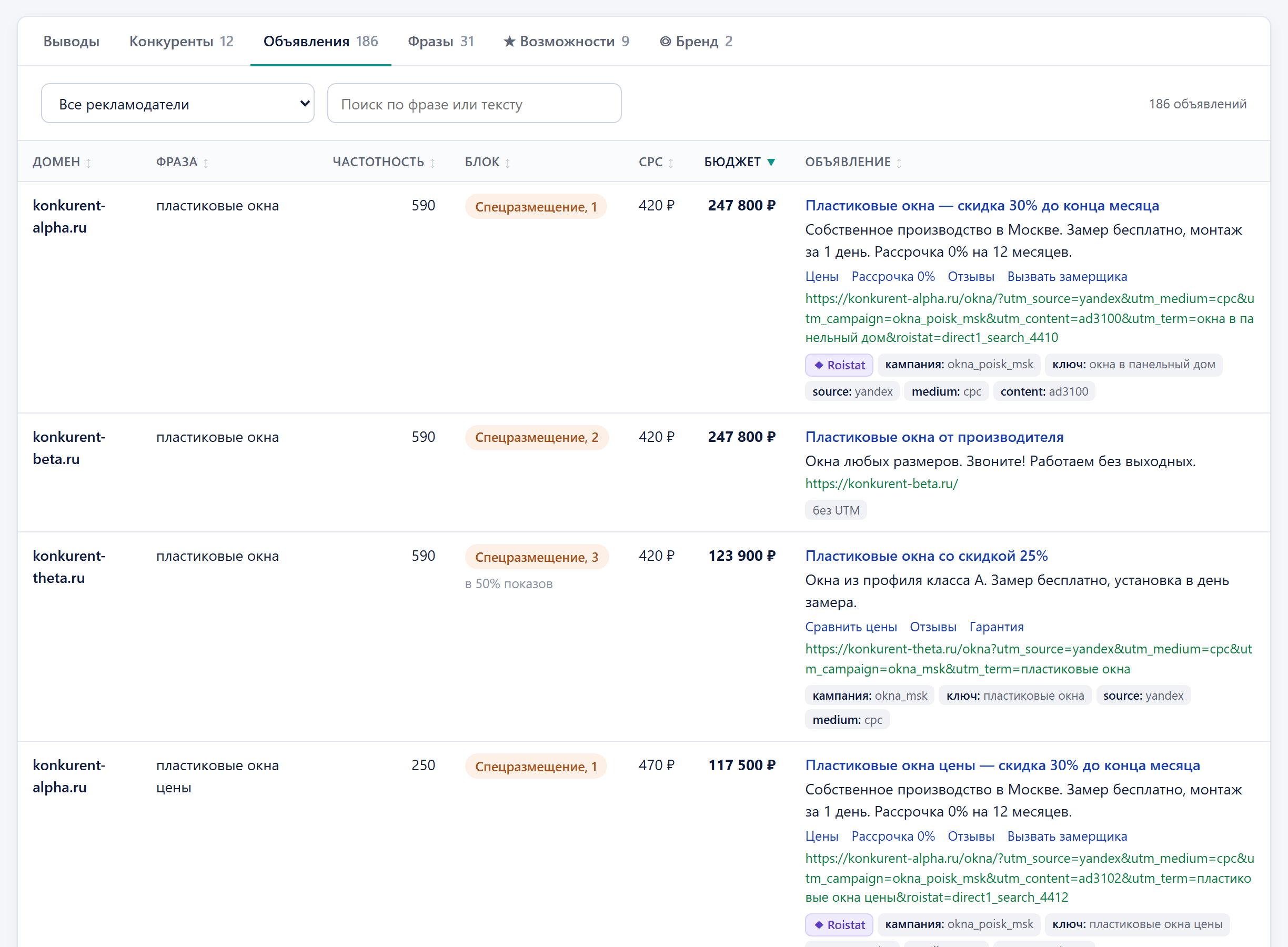
Task: Click Roistat badge in the цены ad
Action: pos(839,924)
